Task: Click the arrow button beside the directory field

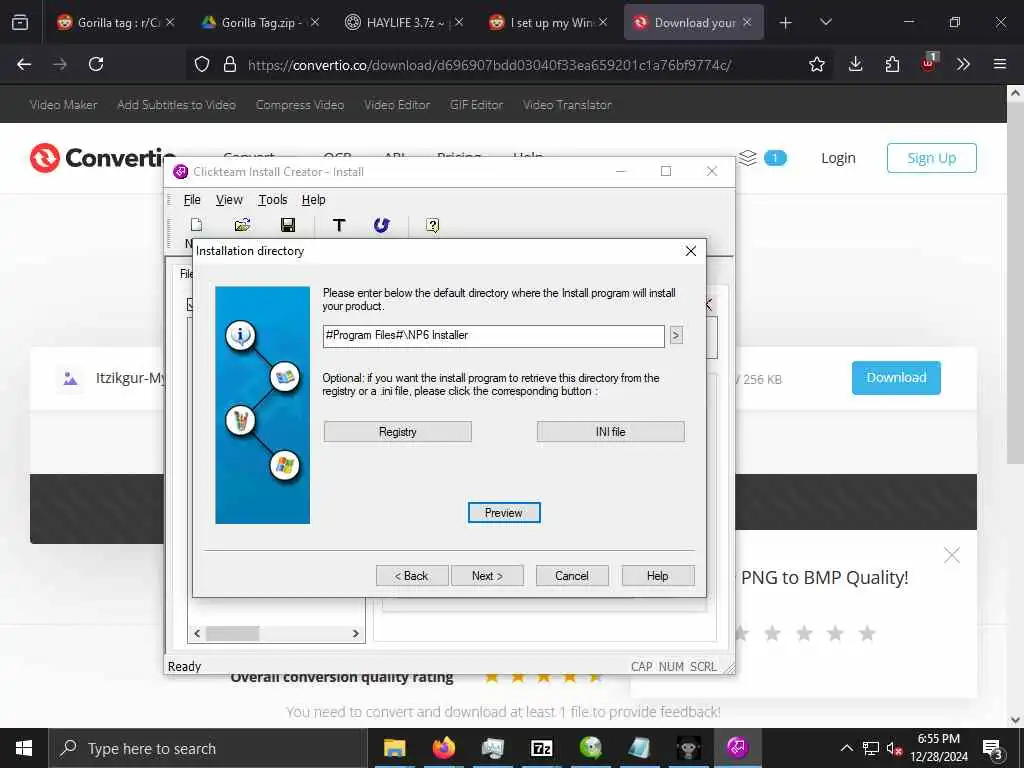Action: [x=676, y=336]
